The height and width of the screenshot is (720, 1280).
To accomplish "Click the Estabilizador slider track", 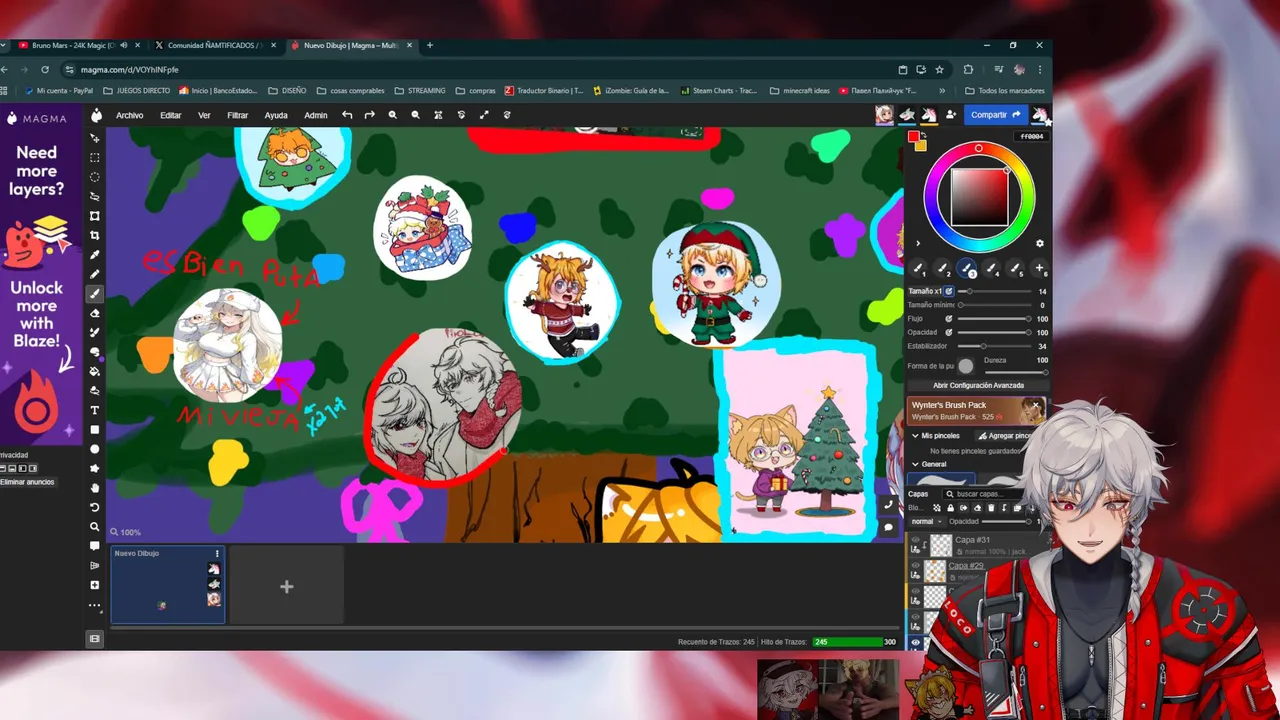I will (x=995, y=346).
